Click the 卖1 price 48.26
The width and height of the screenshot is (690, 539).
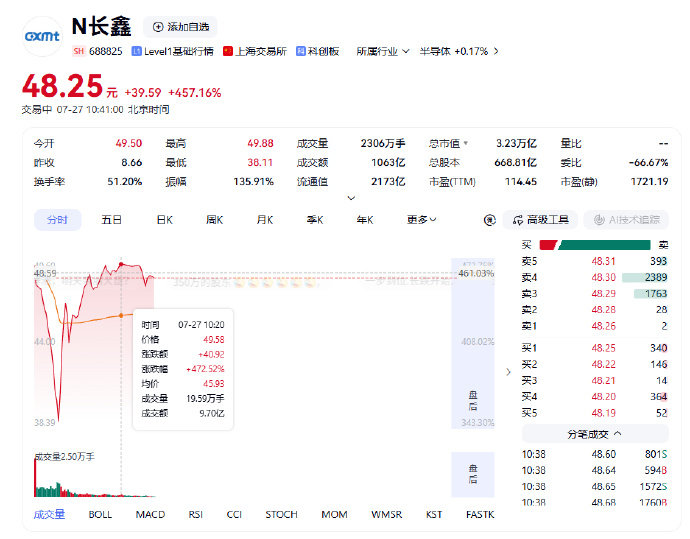(x=603, y=326)
